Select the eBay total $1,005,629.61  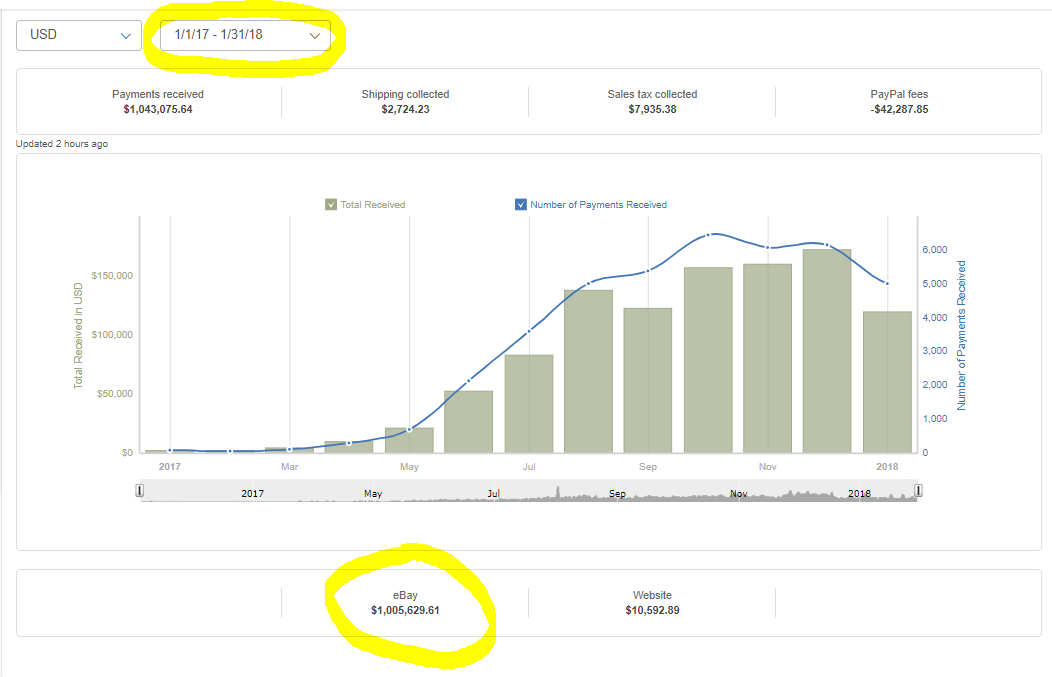click(405, 611)
